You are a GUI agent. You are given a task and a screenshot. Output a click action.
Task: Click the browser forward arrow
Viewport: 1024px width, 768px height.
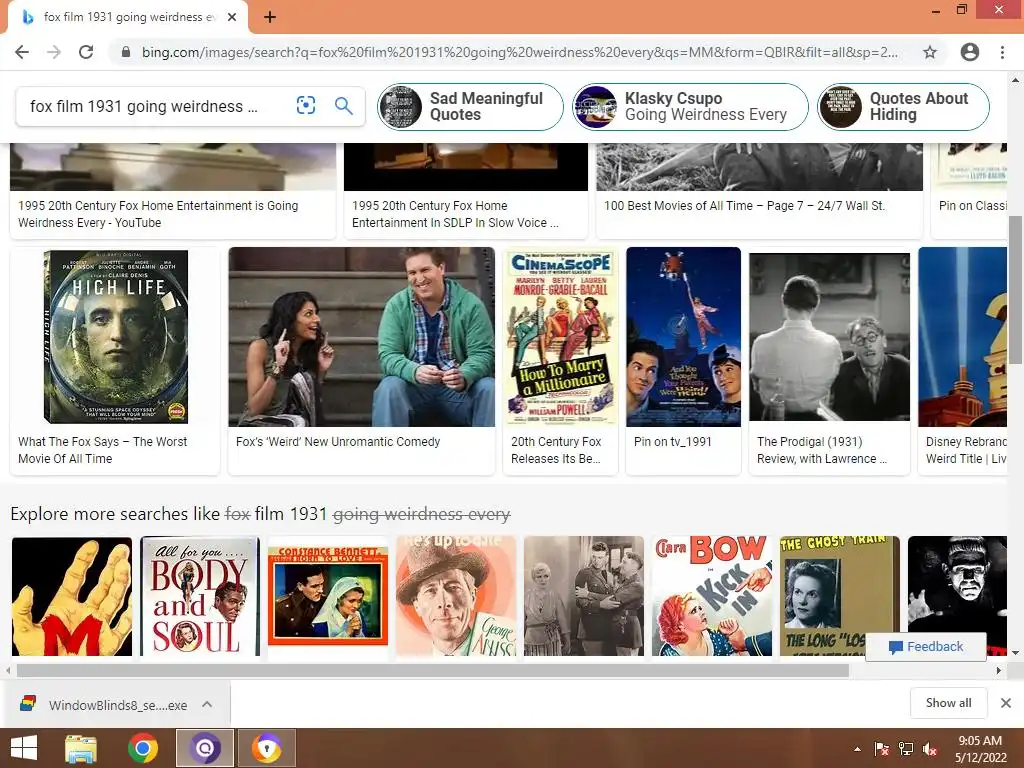(54, 52)
